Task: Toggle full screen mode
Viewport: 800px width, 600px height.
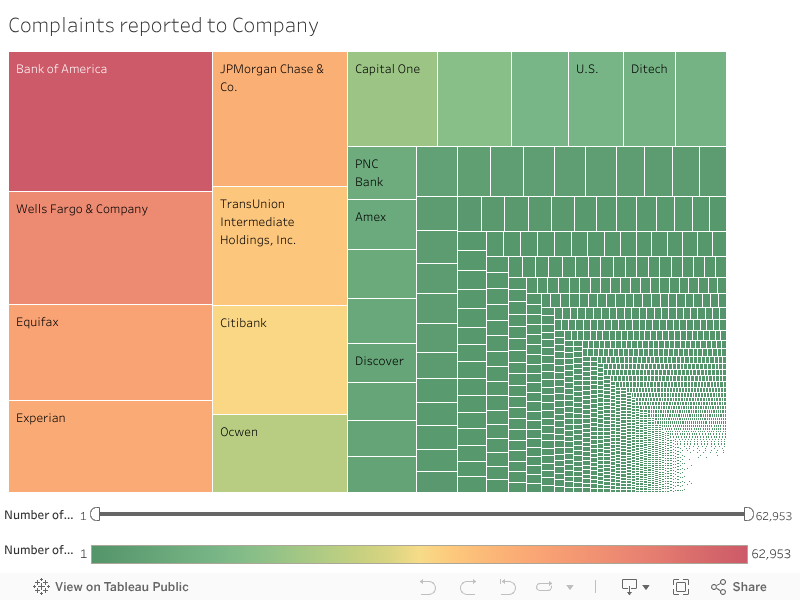Action: click(682, 587)
